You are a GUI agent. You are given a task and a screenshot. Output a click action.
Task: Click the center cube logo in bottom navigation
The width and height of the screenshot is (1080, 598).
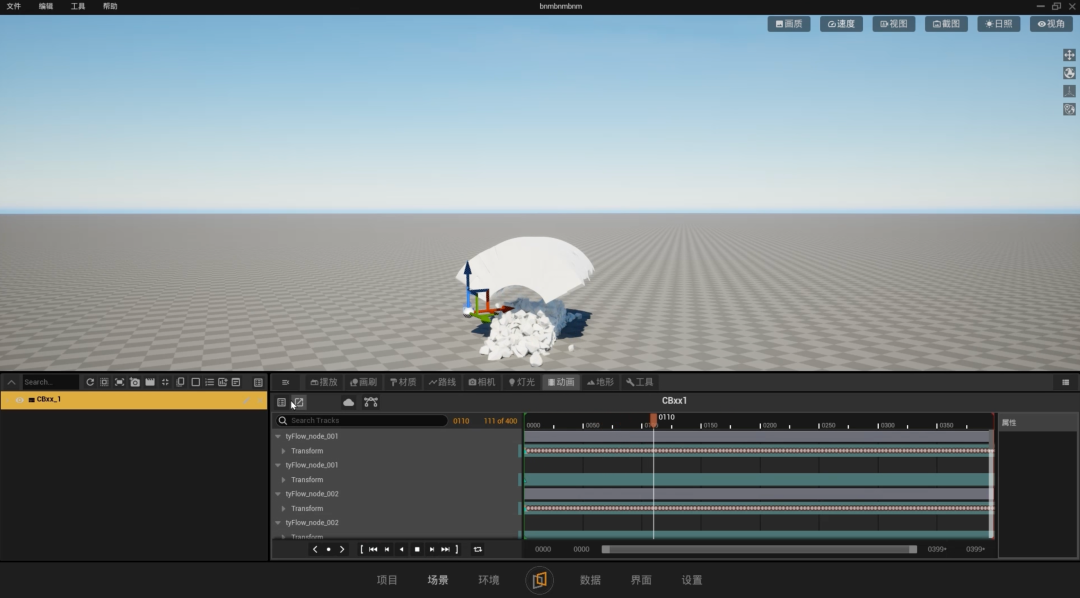[539, 580]
